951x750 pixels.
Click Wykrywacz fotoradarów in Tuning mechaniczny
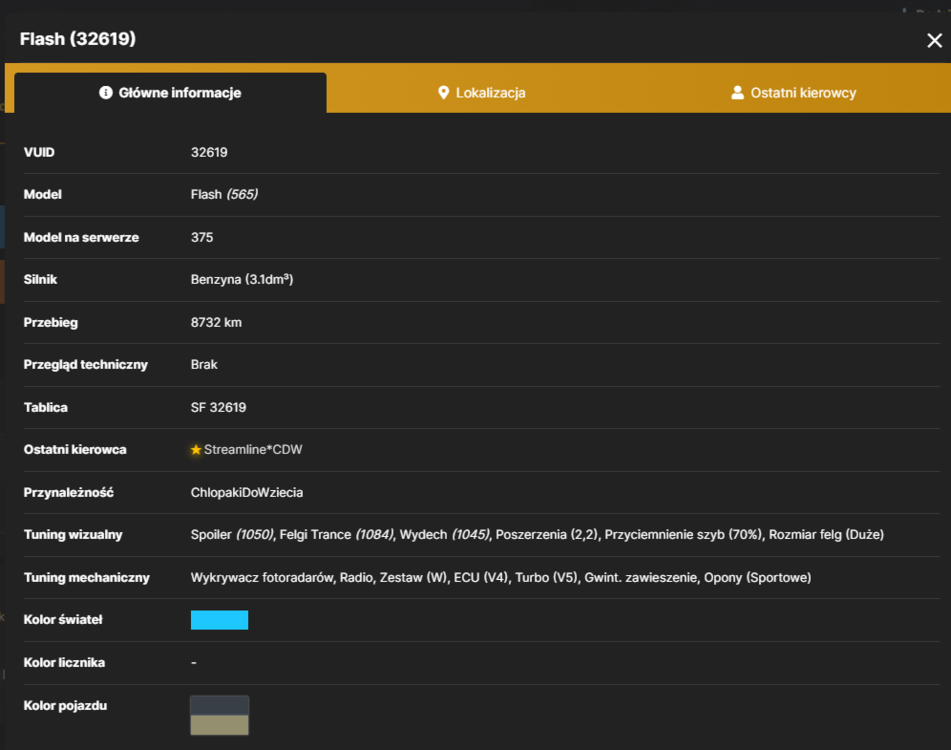coord(262,578)
